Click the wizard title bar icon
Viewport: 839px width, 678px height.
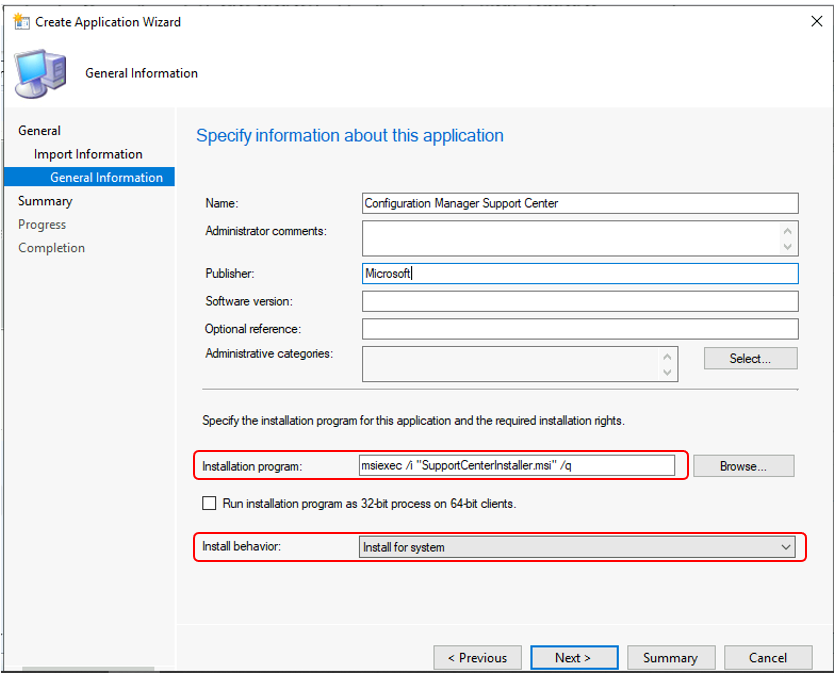pos(21,22)
